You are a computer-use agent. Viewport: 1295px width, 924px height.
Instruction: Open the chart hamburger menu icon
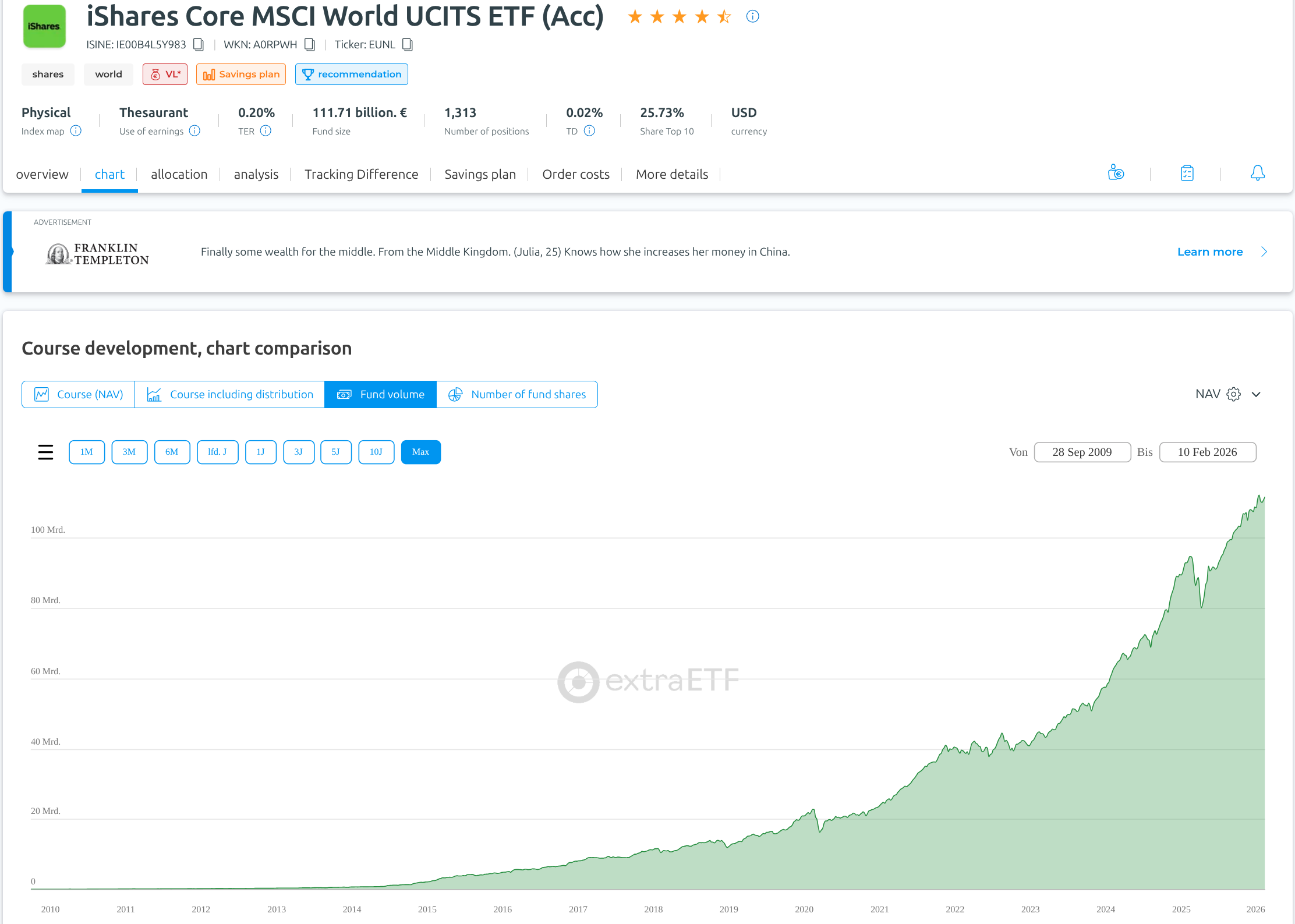click(45, 452)
